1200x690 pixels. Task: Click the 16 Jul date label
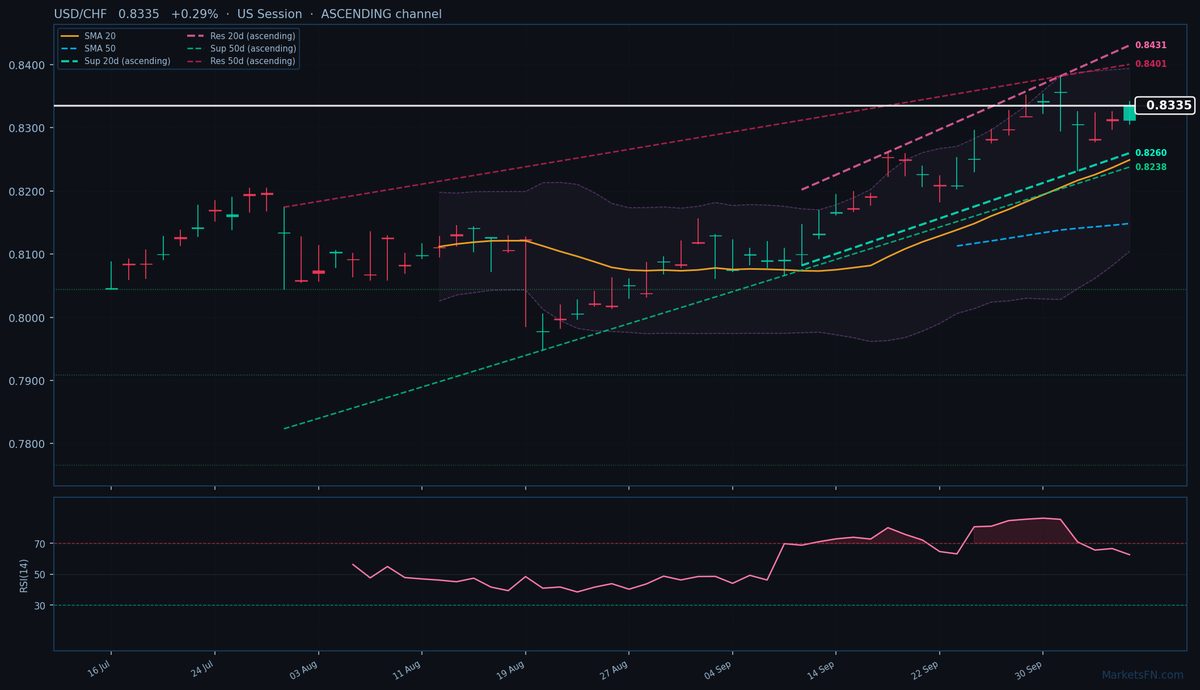coord(98,668)
